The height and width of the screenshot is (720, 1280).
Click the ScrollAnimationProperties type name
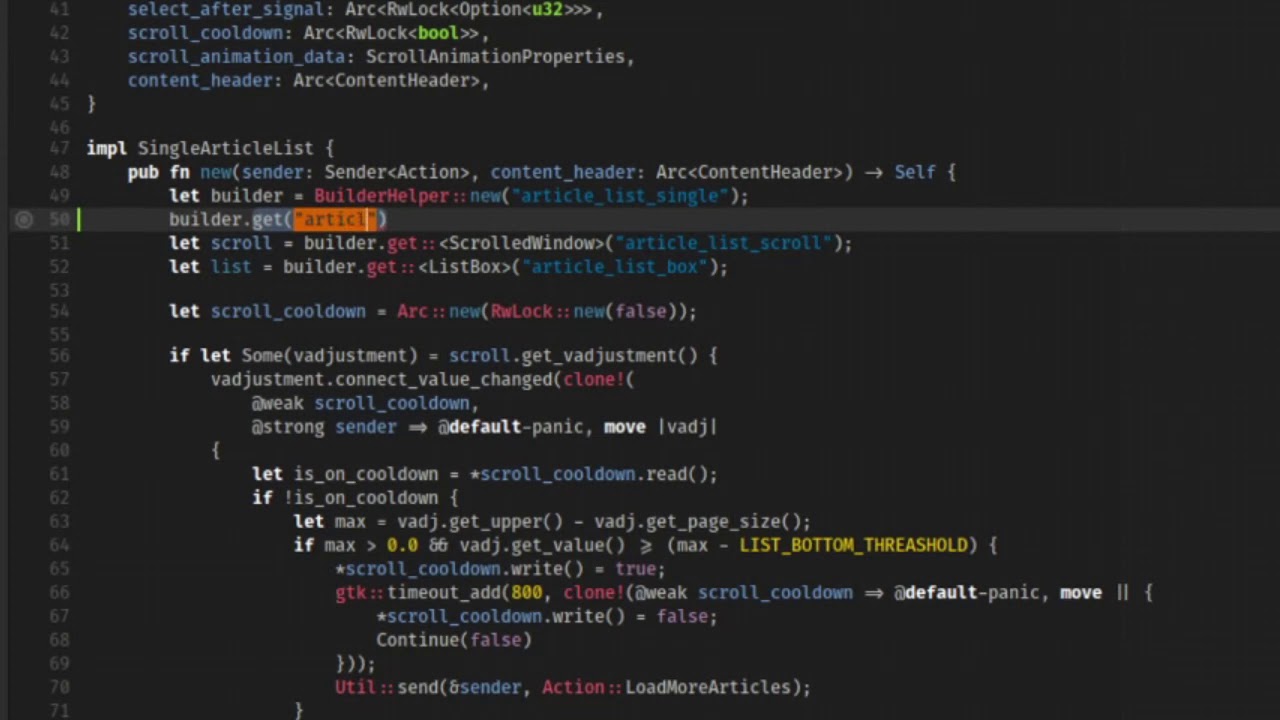point(495,57)
